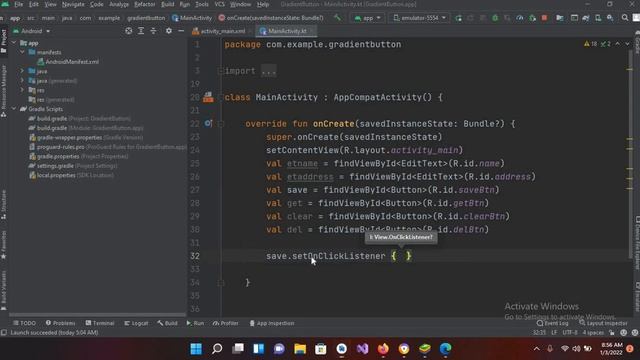Open Firefox from taskbar
640x360 pixels.
(x=383, y=349)
